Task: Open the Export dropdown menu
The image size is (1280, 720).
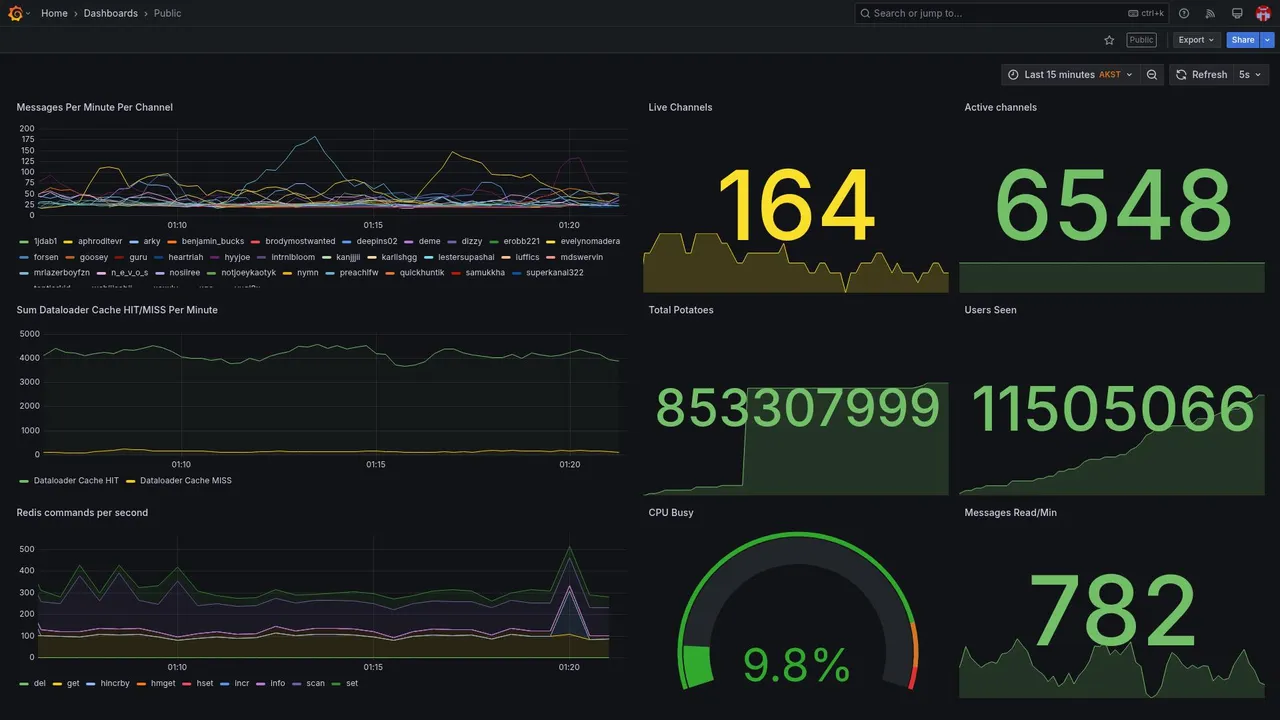Action: click(1197, 40)
